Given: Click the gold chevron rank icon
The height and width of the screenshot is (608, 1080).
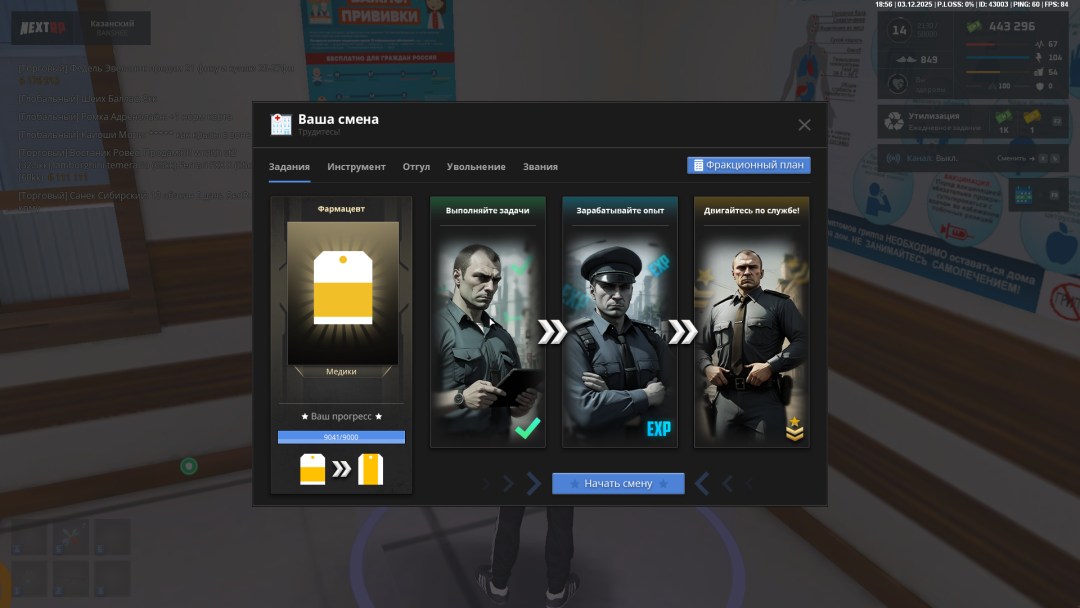Looking at the screenshot, I should pyautogui.click(x=794, y=430).
